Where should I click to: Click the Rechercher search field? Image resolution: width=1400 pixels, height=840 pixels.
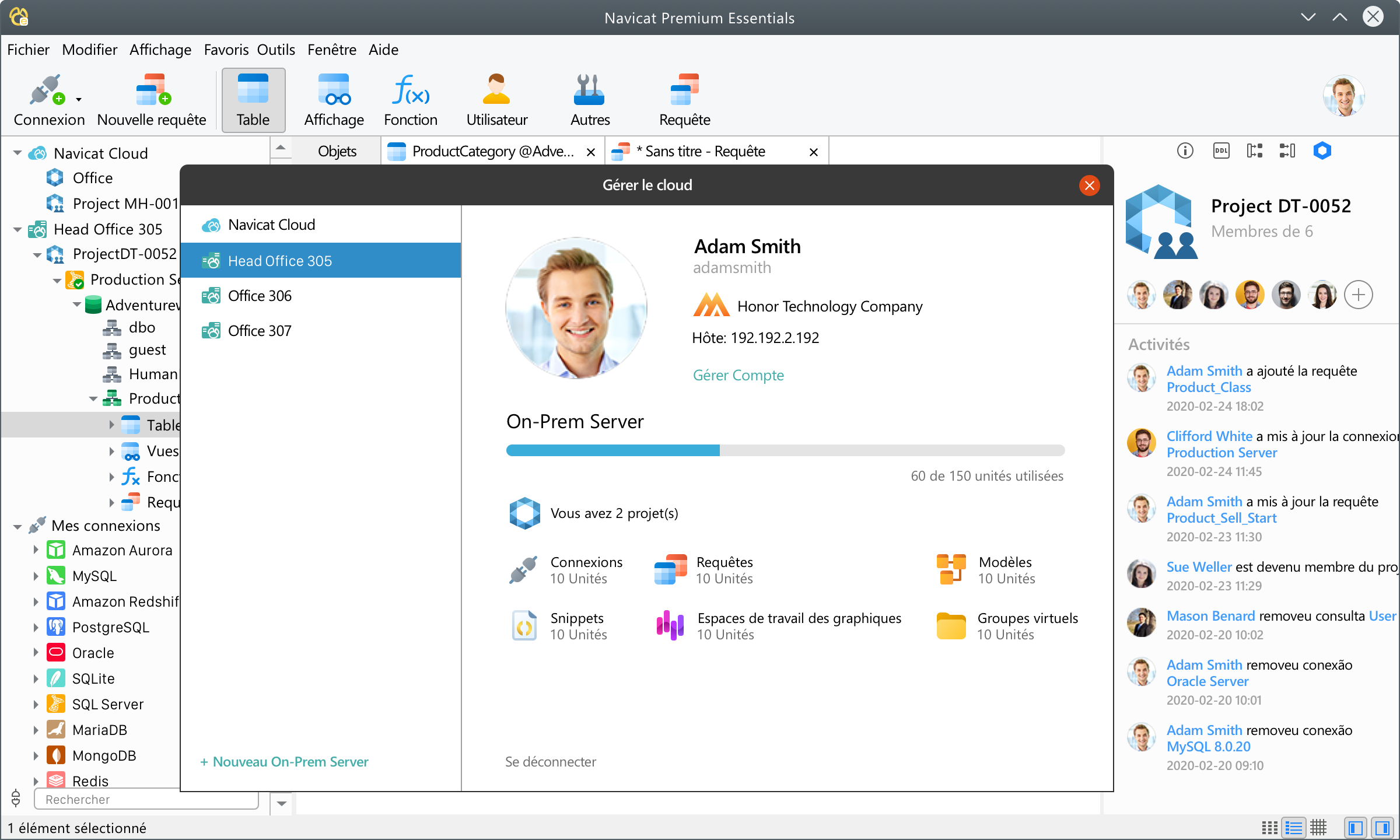click(x=146, y=799)
